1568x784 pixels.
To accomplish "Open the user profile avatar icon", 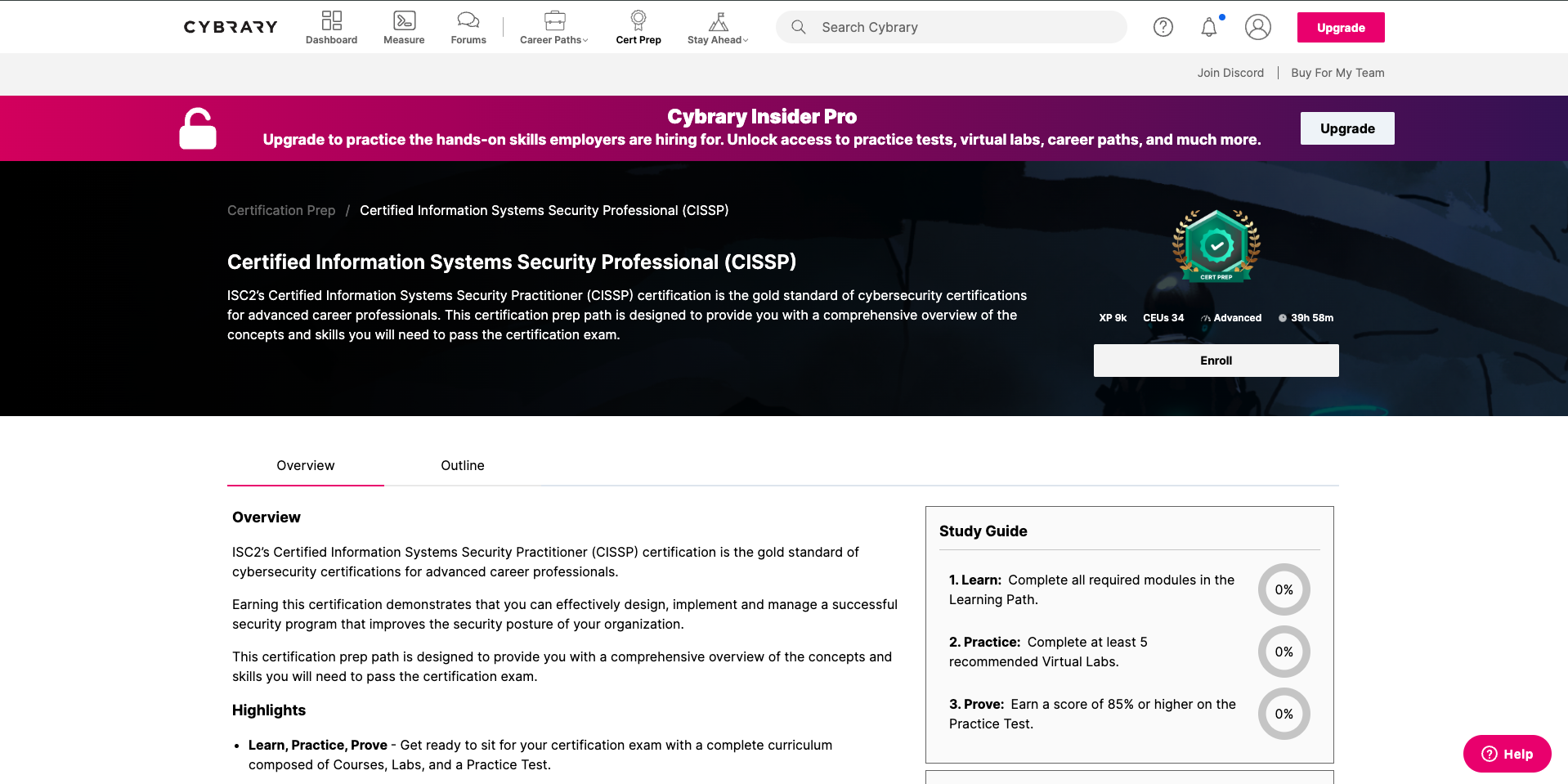I will [x=1258, y=27].
